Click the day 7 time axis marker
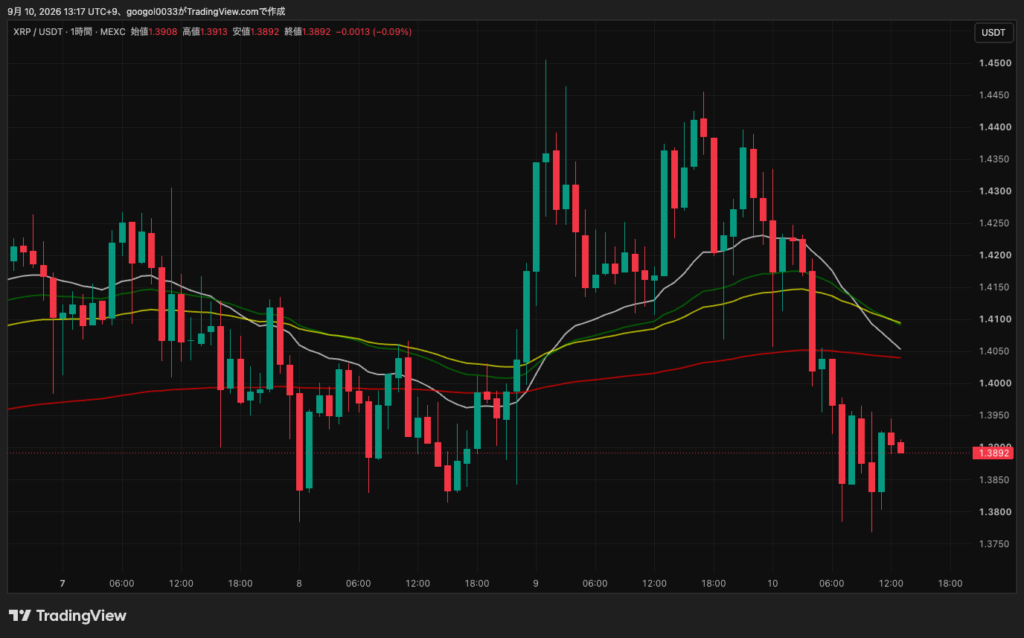This screenshot has width=1024, height=638. (63, 583)
